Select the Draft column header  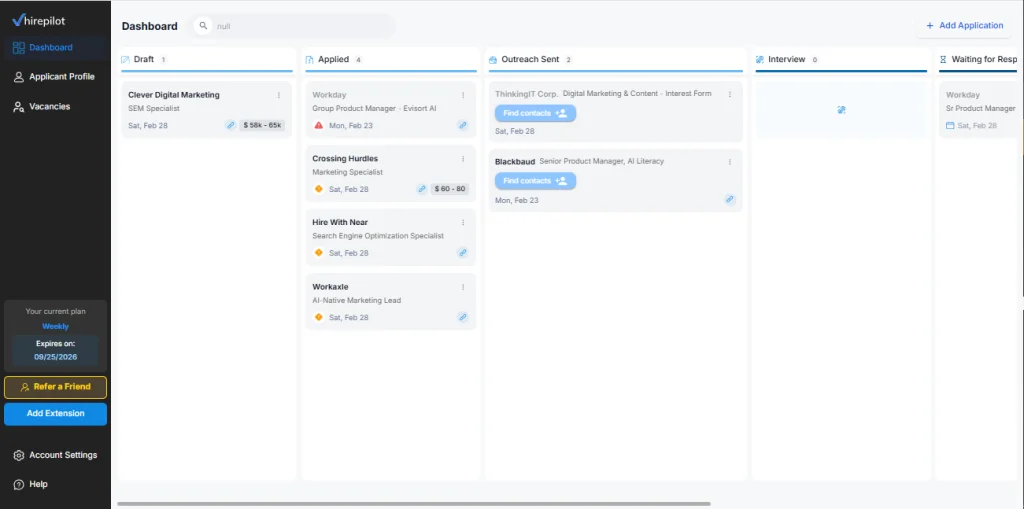tap(144, 59)
